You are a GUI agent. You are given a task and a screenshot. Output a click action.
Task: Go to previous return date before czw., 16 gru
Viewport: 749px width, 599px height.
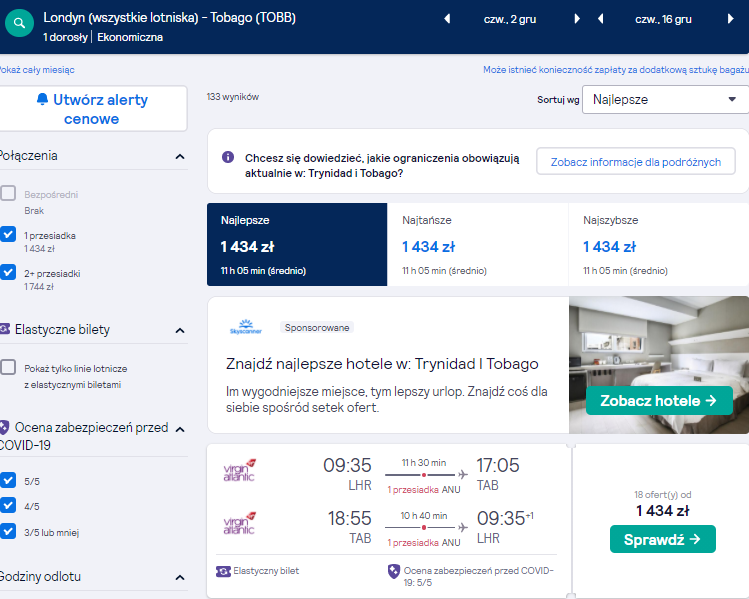point(600,19)
